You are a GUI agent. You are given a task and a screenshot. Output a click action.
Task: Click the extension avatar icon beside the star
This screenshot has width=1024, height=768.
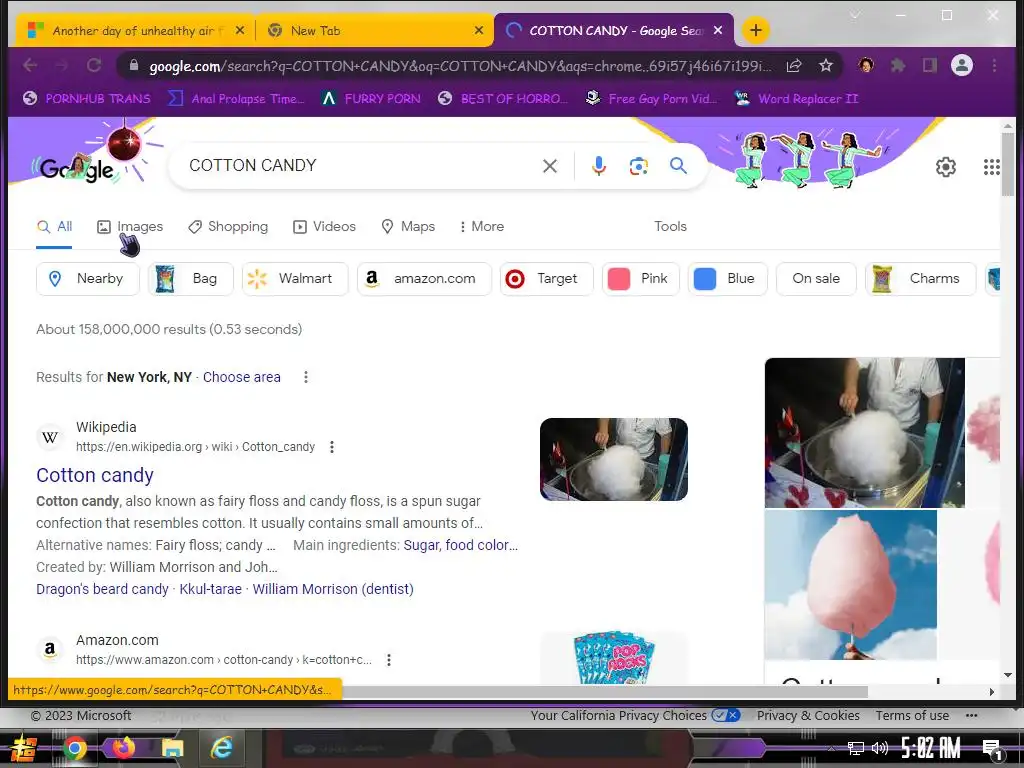click(x=866, y=65)
